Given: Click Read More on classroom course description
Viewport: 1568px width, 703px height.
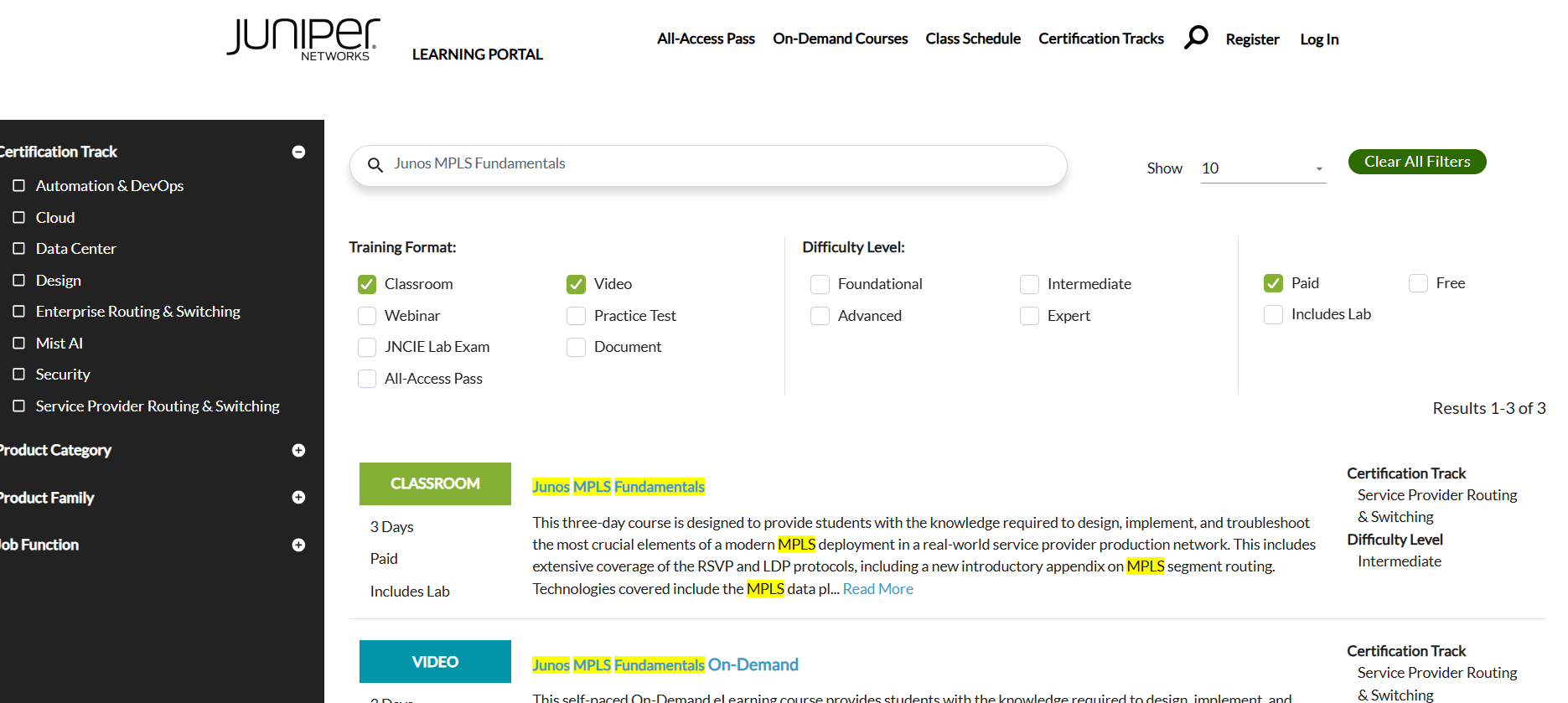Looking at the screenshot, I should (x=878, y=589).
